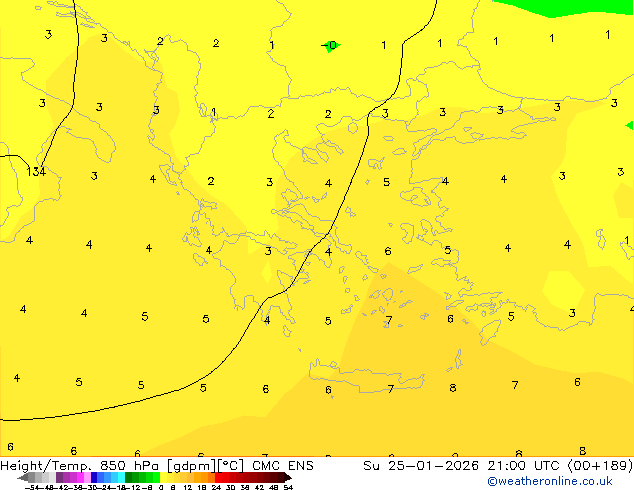634x490 pixels.
Task: Select the green segment in the temperature legend
Action: [x=140, y=477]
